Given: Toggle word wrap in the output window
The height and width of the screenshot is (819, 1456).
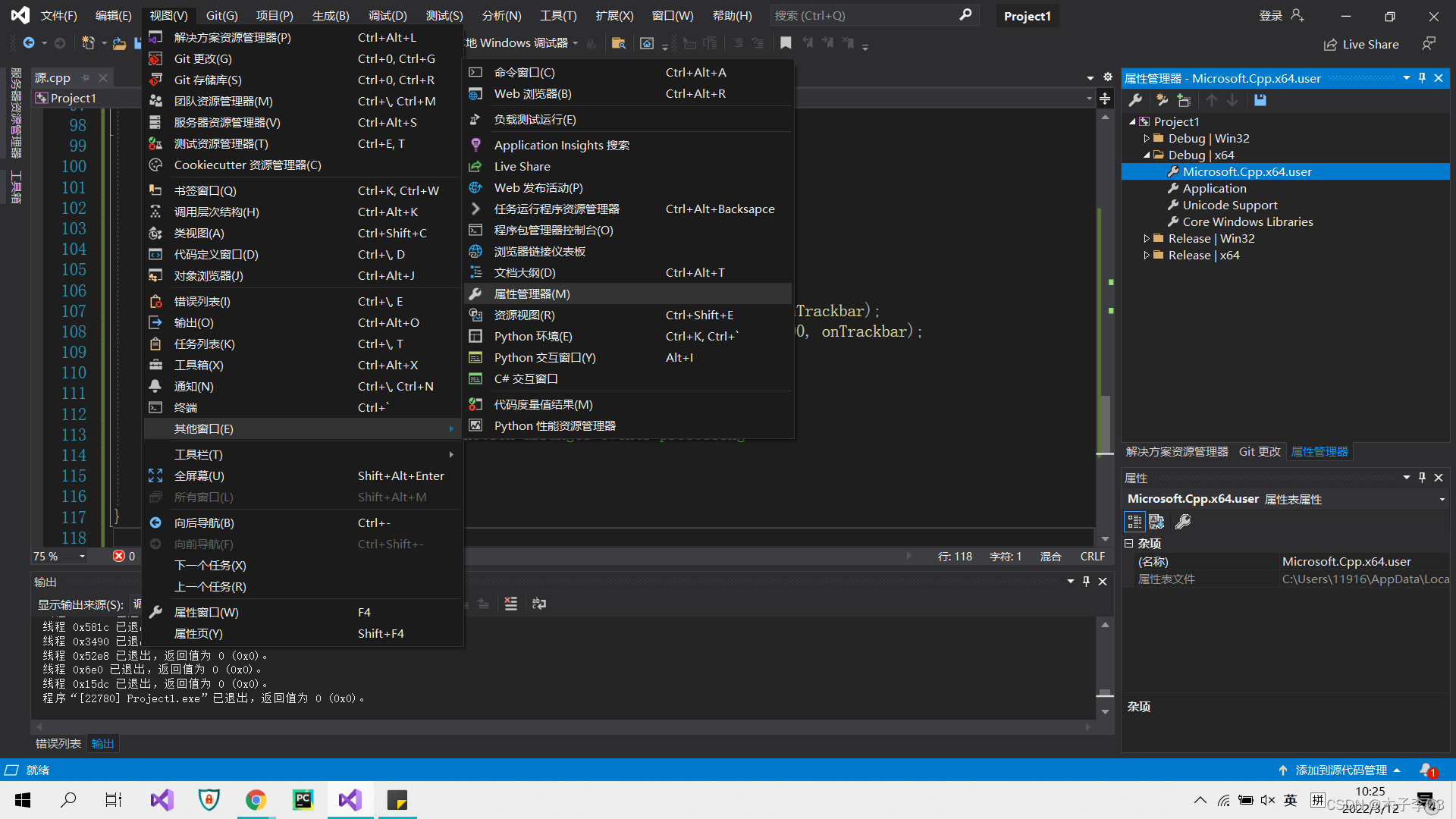Looking at the screenshot, I should [x=538, y=604].
